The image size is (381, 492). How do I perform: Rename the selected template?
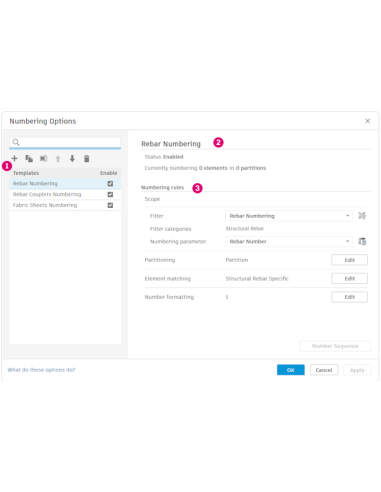pyautogui.click(x=44, y=159)
